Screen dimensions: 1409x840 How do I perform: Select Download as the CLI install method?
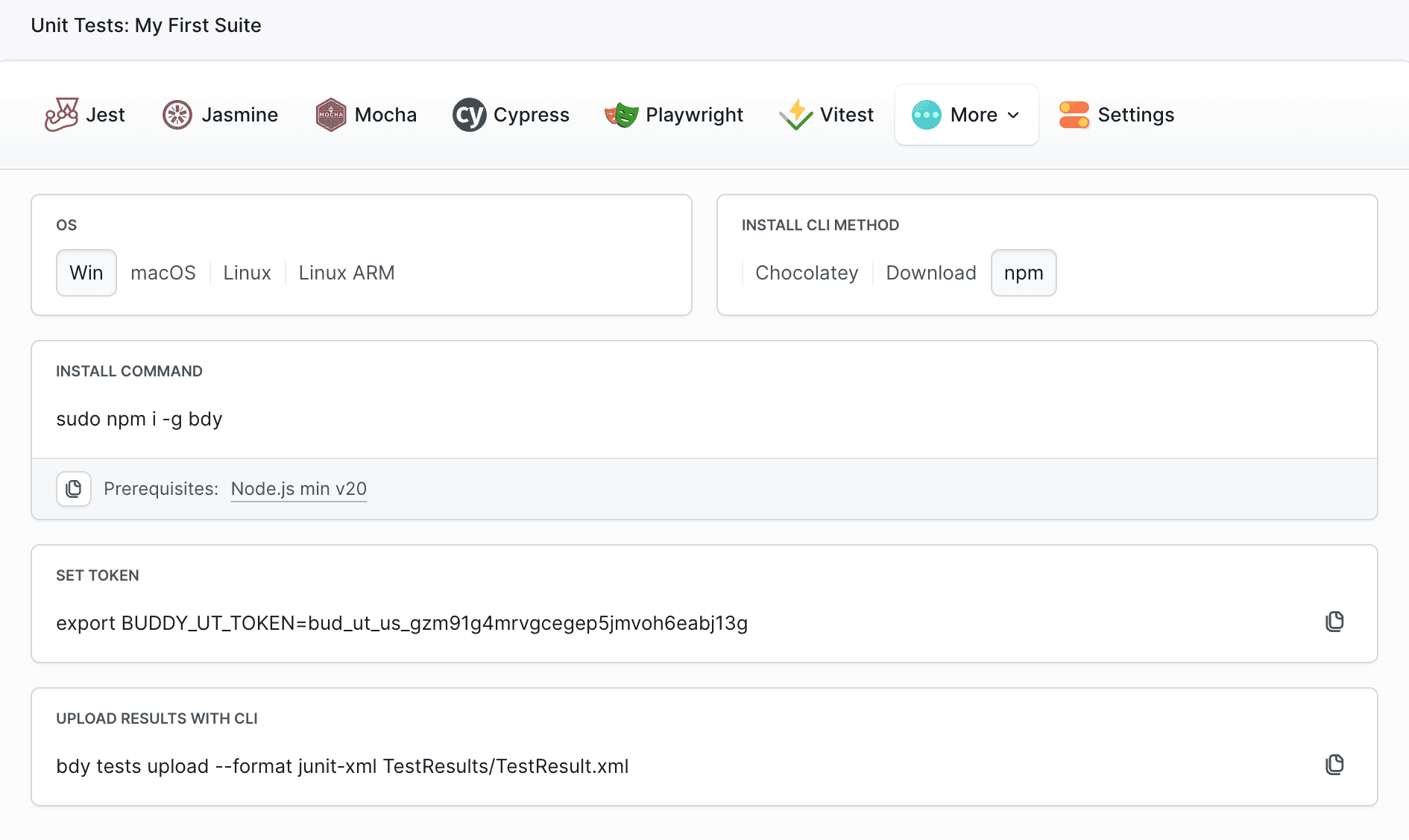click(x=930, y=273)
